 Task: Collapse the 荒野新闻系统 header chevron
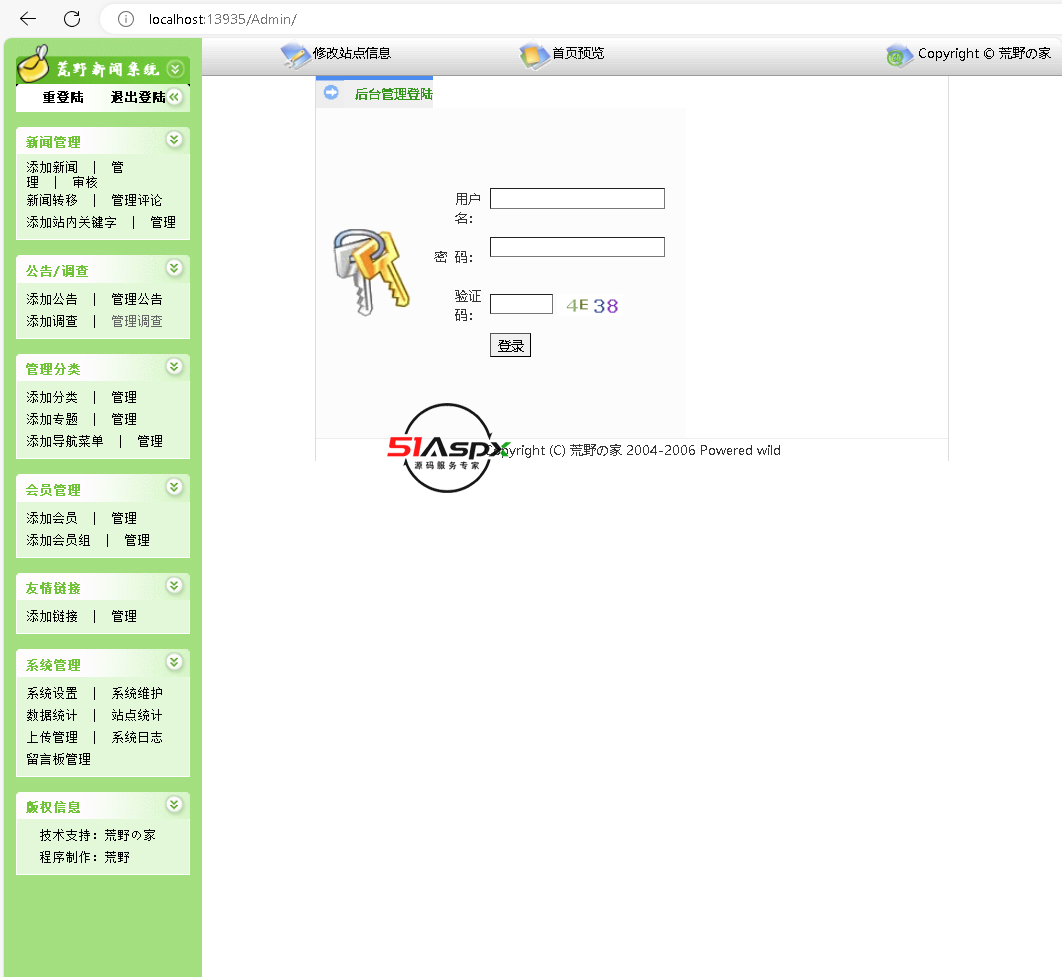click(175, 69)
